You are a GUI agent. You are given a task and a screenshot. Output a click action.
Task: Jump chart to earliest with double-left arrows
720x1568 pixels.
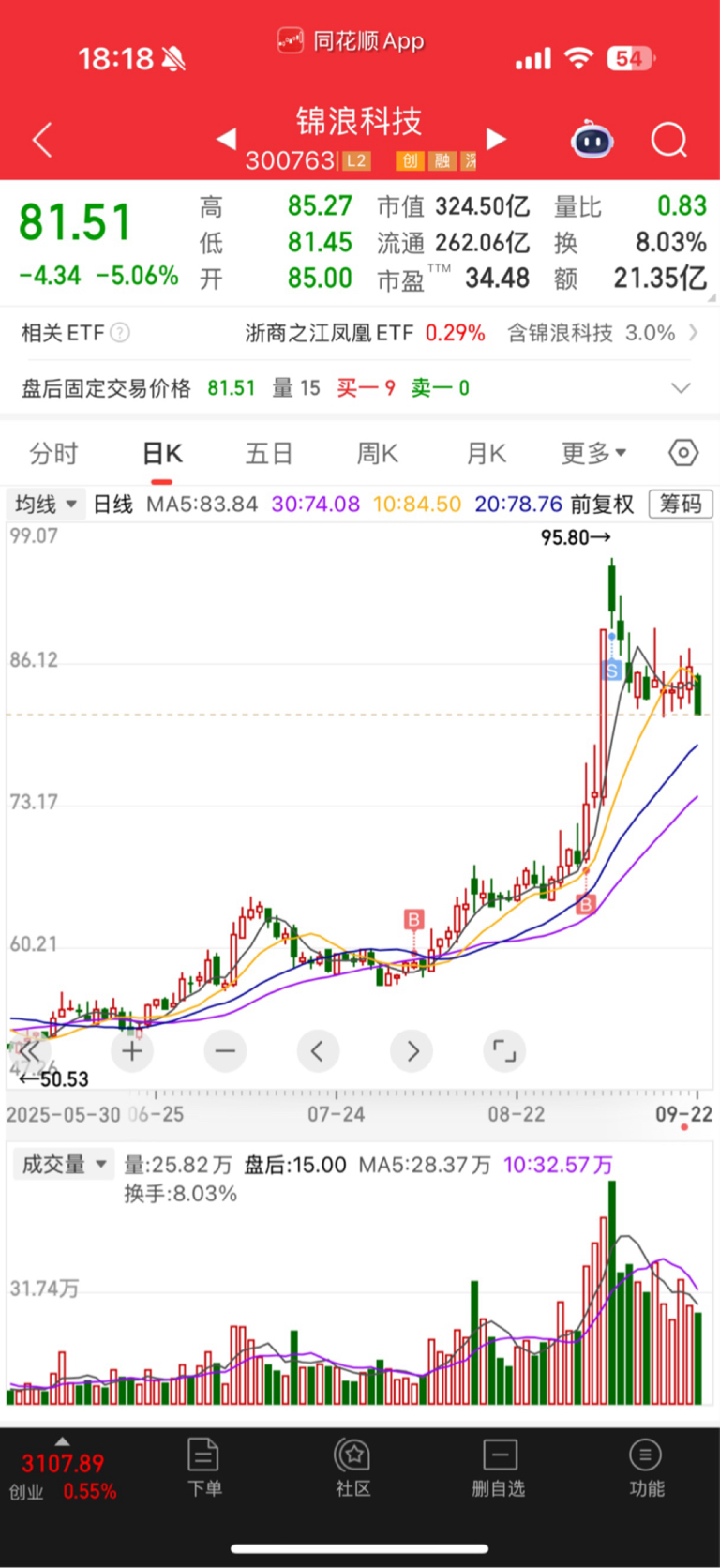(x=28, y=1051)
